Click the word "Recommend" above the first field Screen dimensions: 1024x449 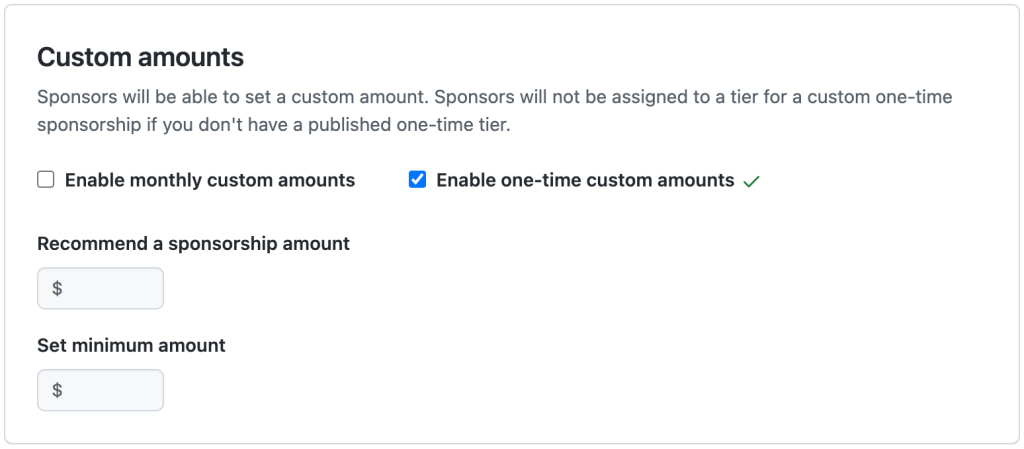[x=84, y=243]
